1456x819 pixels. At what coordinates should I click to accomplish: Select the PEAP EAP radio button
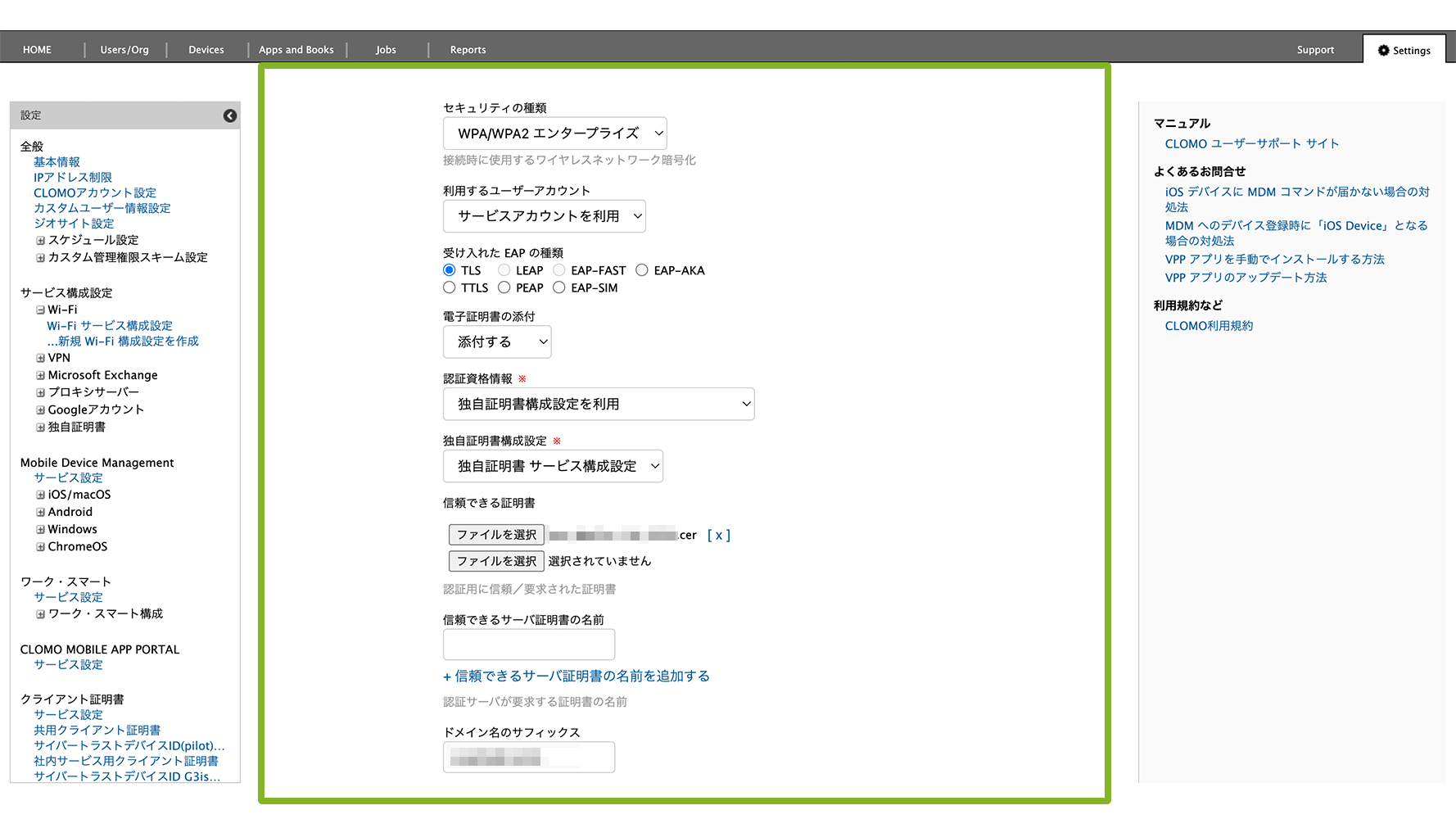click(504, 287)
